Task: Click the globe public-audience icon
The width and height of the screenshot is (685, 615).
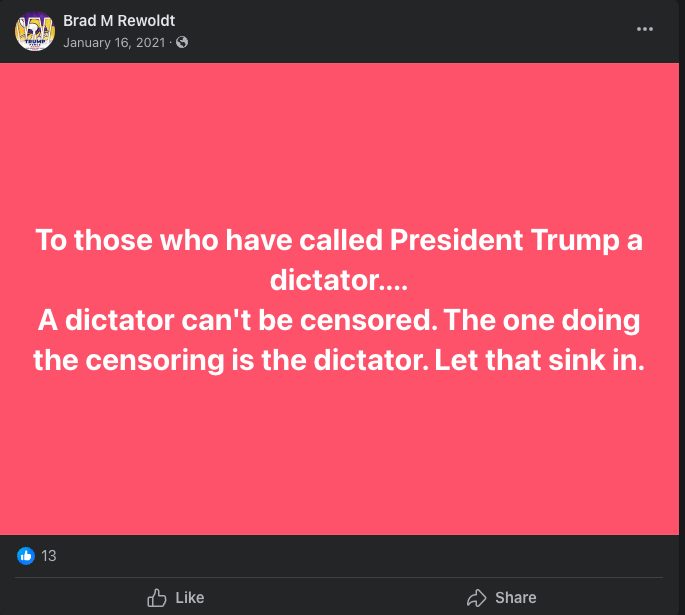Action: coord(182,42)
